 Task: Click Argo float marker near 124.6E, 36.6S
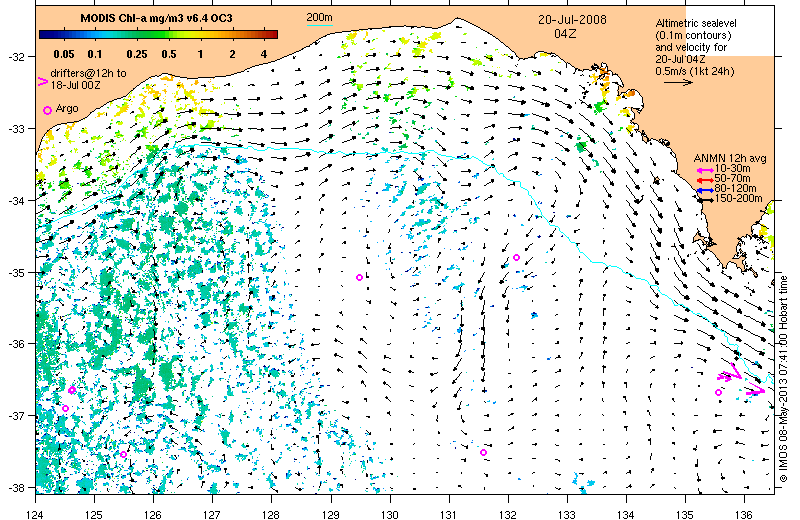pos(72,390)
